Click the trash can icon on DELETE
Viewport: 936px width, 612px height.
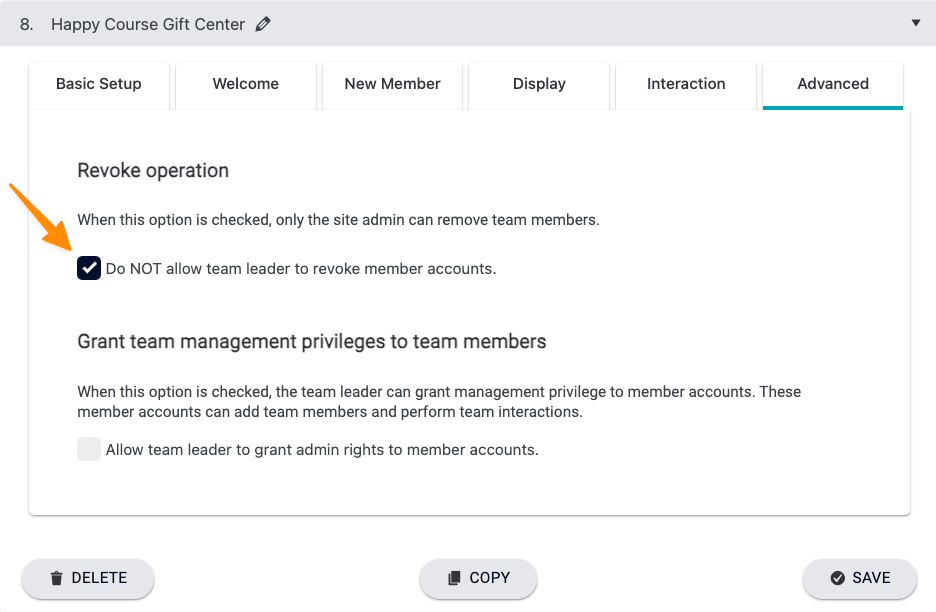click(57, 578)
